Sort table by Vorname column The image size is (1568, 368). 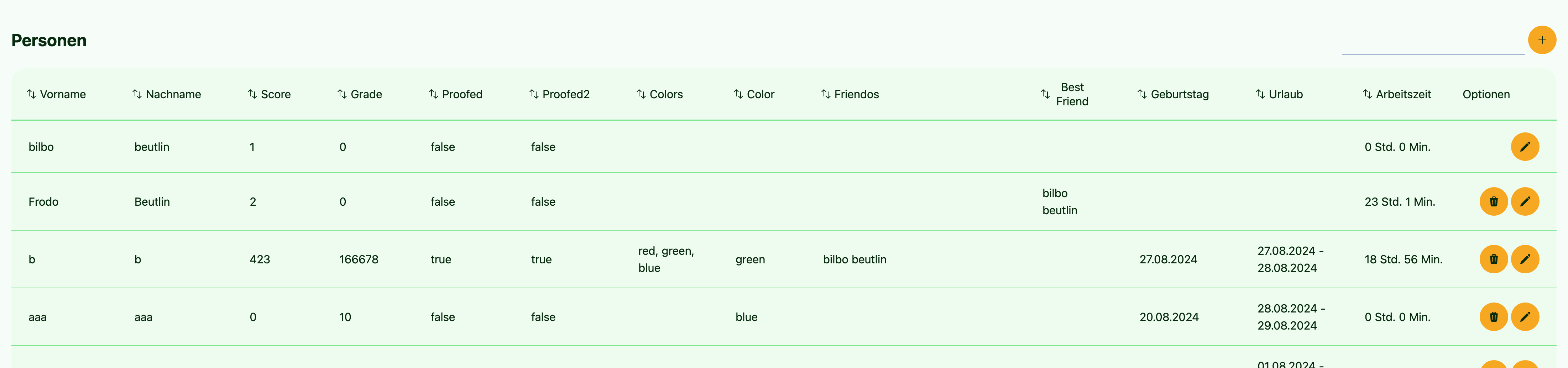[56, 94]
